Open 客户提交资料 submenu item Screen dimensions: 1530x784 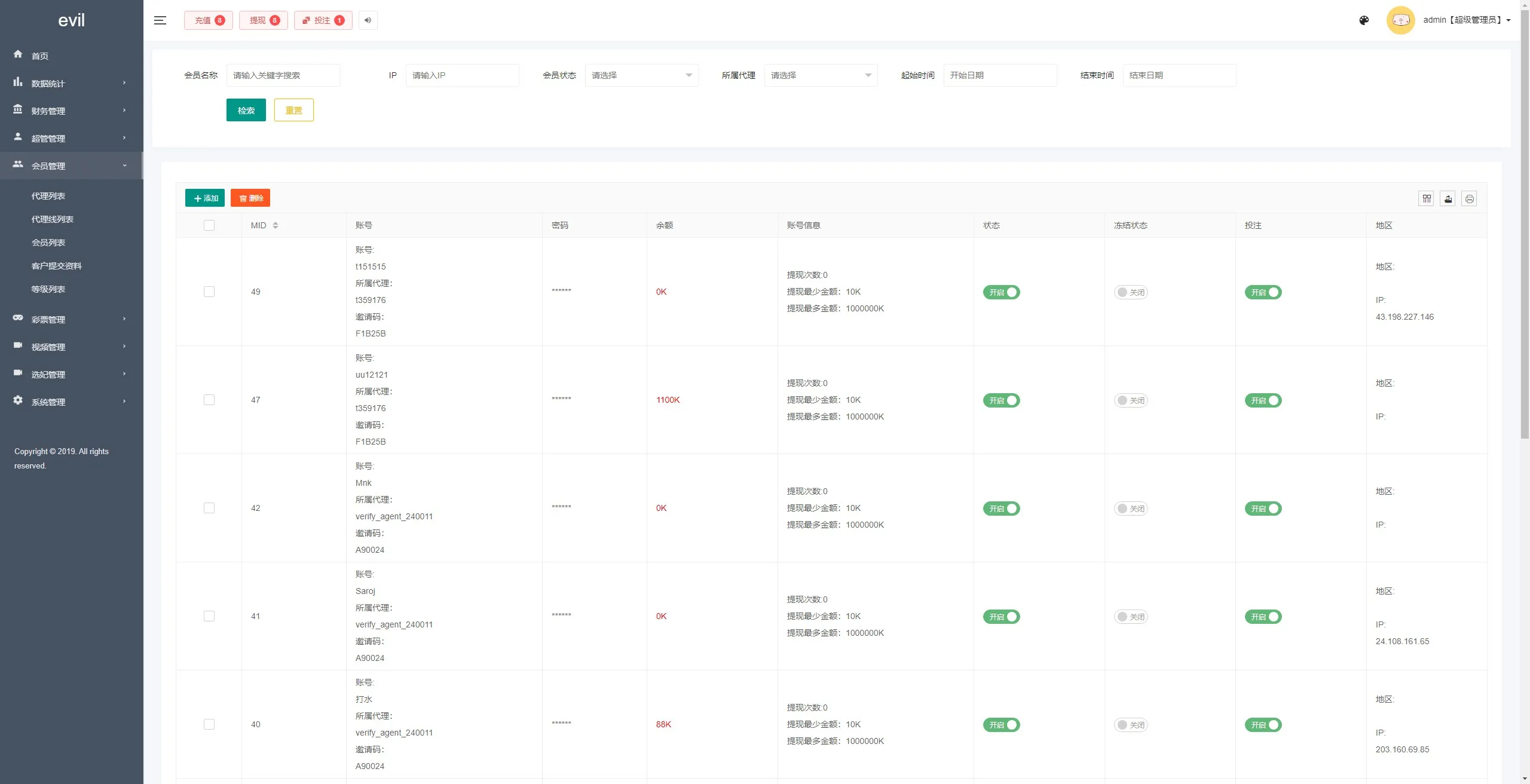pos(57,266)
